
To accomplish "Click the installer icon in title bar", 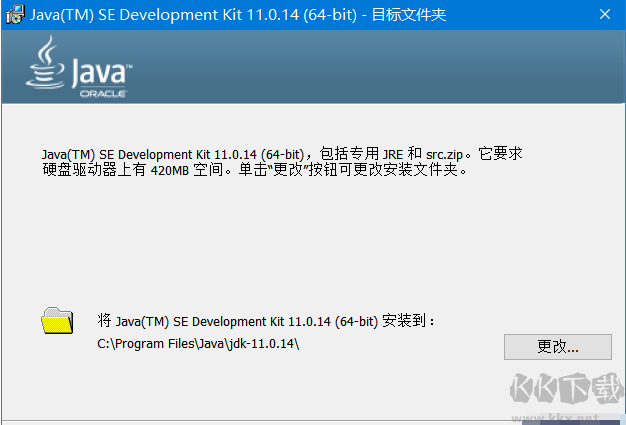I will point(15,15).
